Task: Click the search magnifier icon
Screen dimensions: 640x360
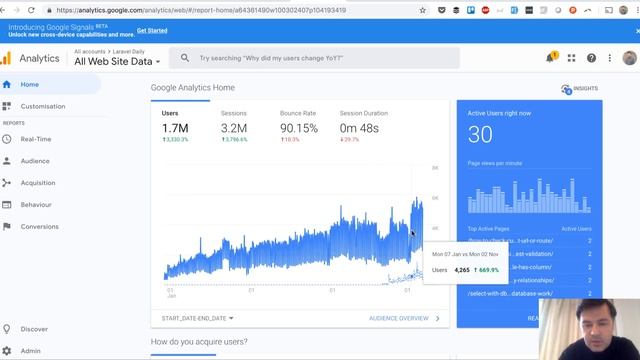Action: pos(185,58)
